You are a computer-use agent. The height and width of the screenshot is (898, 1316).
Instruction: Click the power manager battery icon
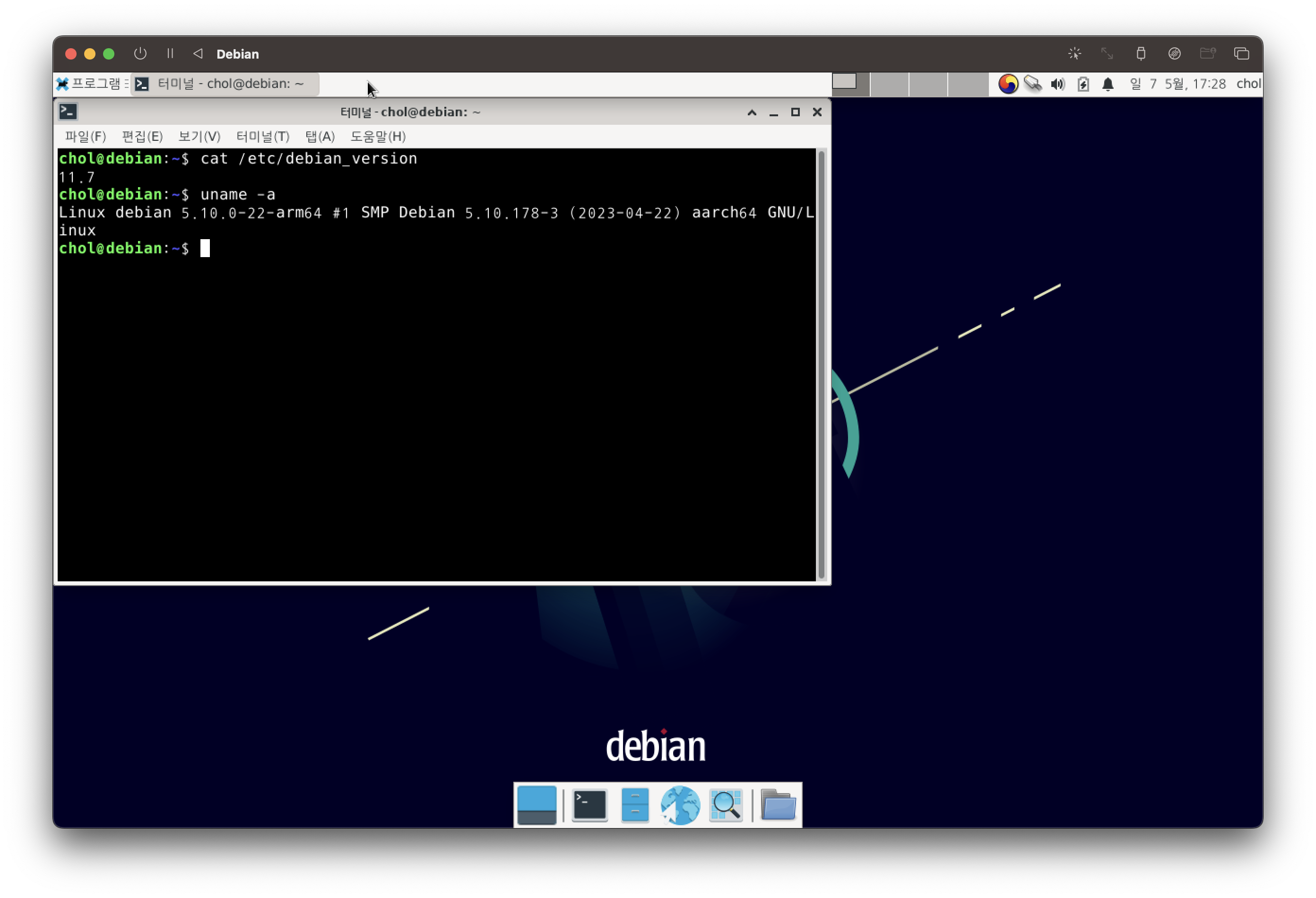1082,84
